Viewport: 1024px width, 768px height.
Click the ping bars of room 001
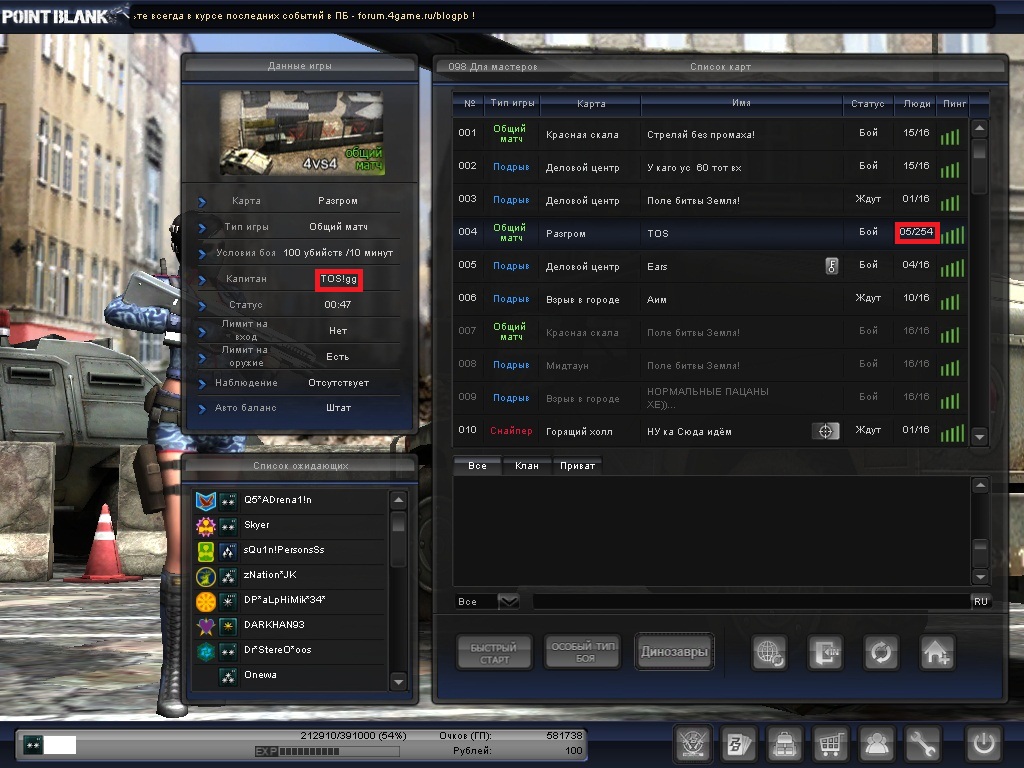click(x=950, y=136)
